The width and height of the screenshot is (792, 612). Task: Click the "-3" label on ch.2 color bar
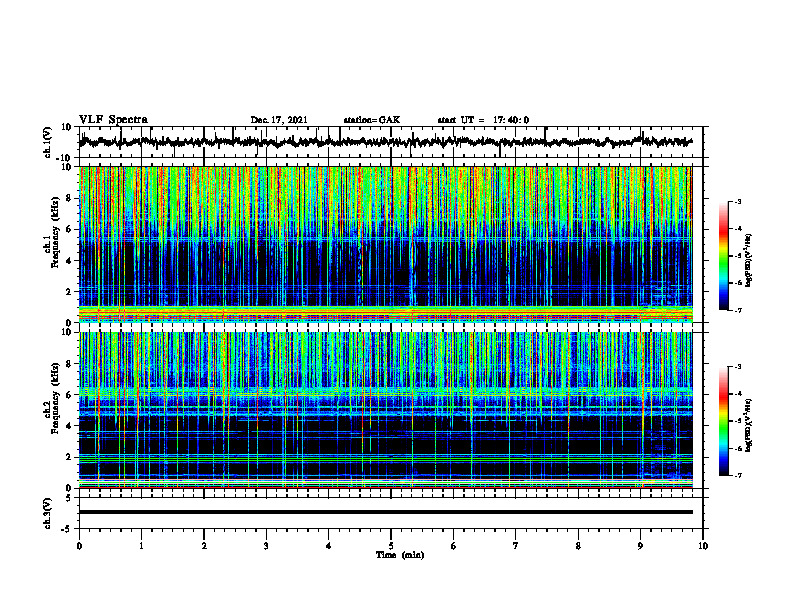[x=737, y=367]
